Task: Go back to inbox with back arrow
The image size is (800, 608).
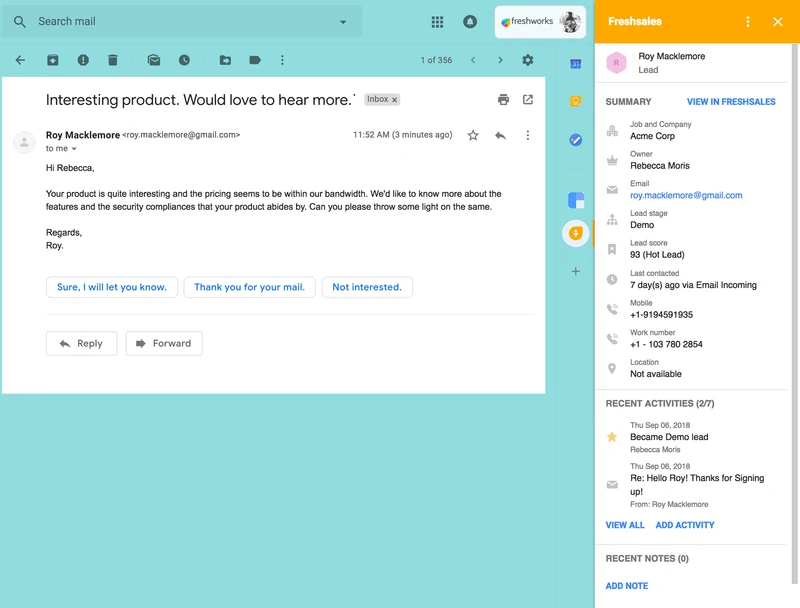Action: 20,60
